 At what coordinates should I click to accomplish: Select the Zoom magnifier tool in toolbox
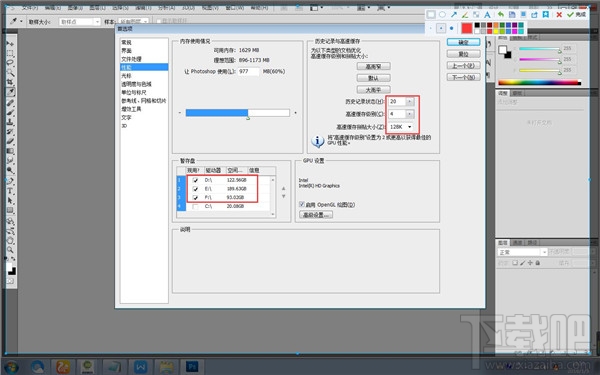(10, 250)
